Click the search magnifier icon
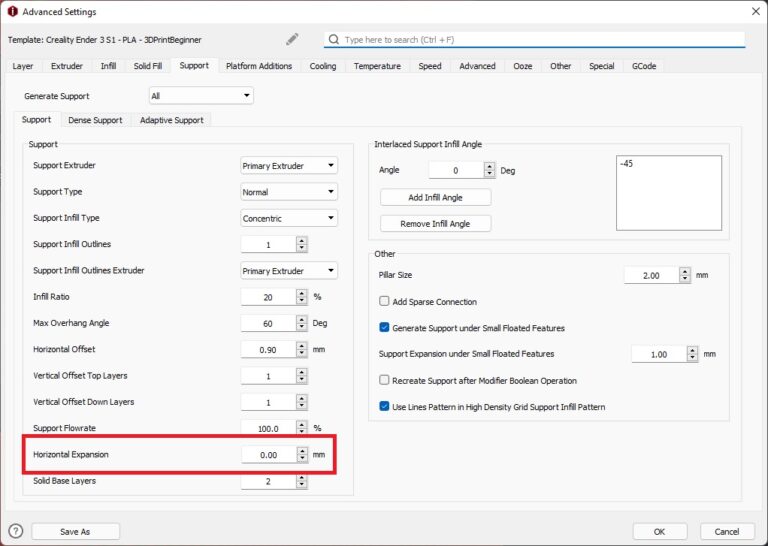The width and height of the screenshot is (768, 546). [333, 40]
